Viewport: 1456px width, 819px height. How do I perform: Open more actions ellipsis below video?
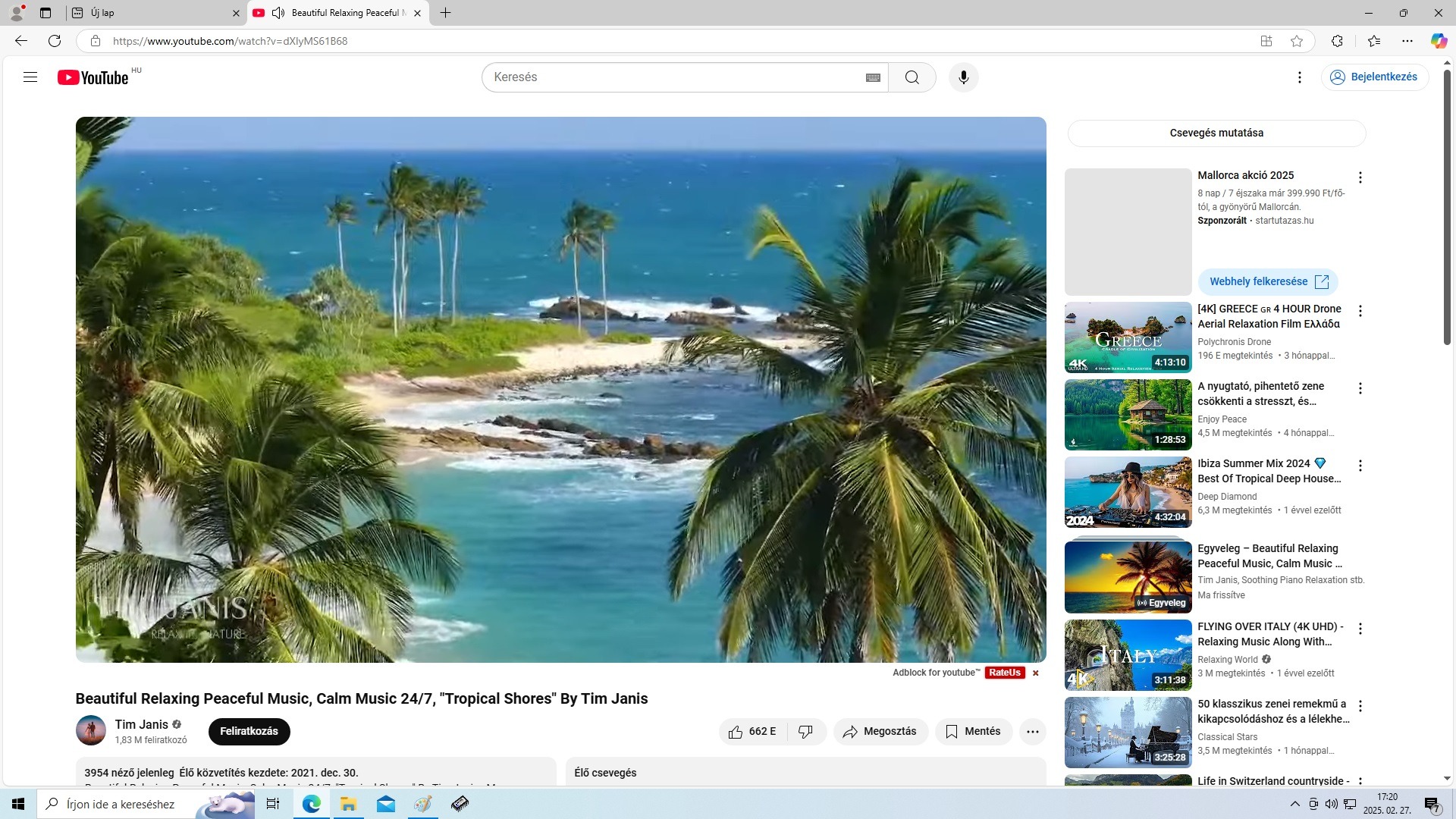pos(1032,732)
